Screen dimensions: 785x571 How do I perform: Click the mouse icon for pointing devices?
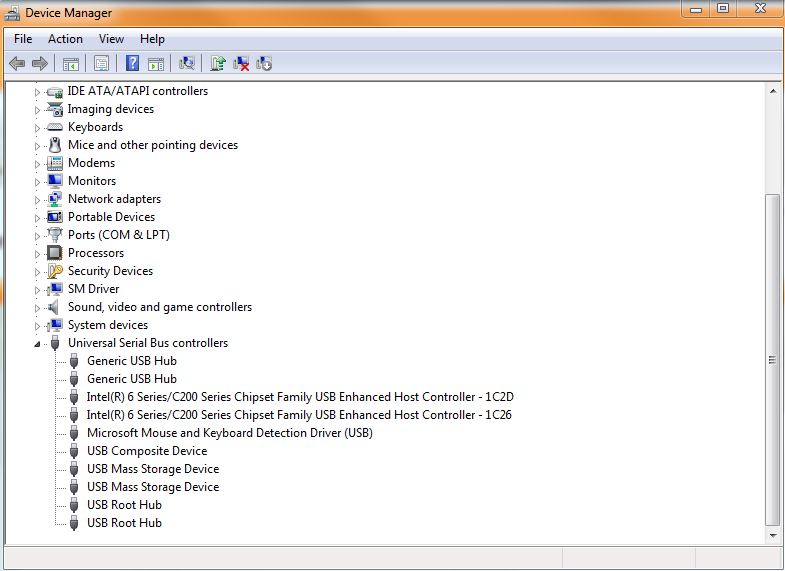point(55,145)
